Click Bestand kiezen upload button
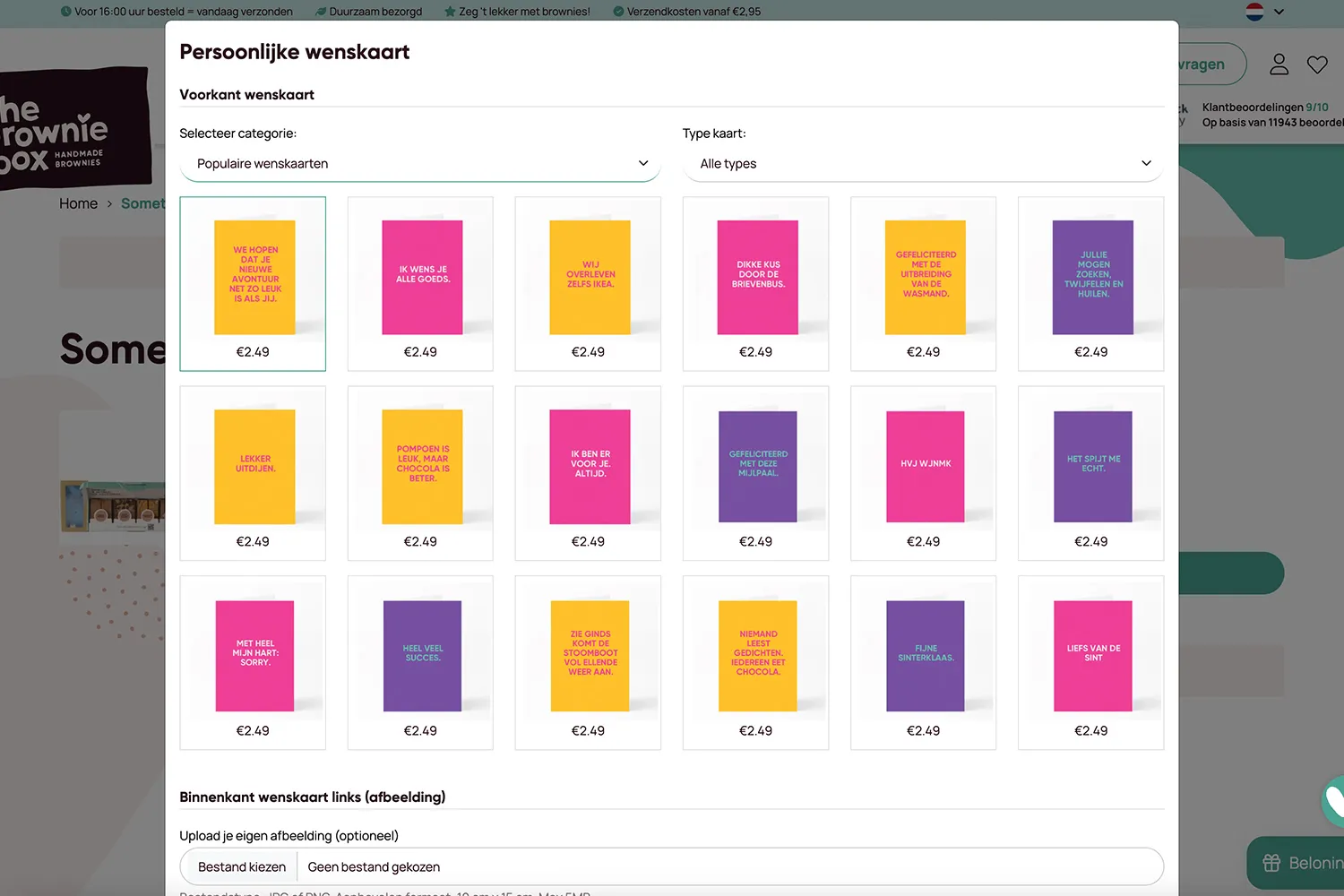The height and width of the screenshot is (896, 1344). (x=242, y=867)
